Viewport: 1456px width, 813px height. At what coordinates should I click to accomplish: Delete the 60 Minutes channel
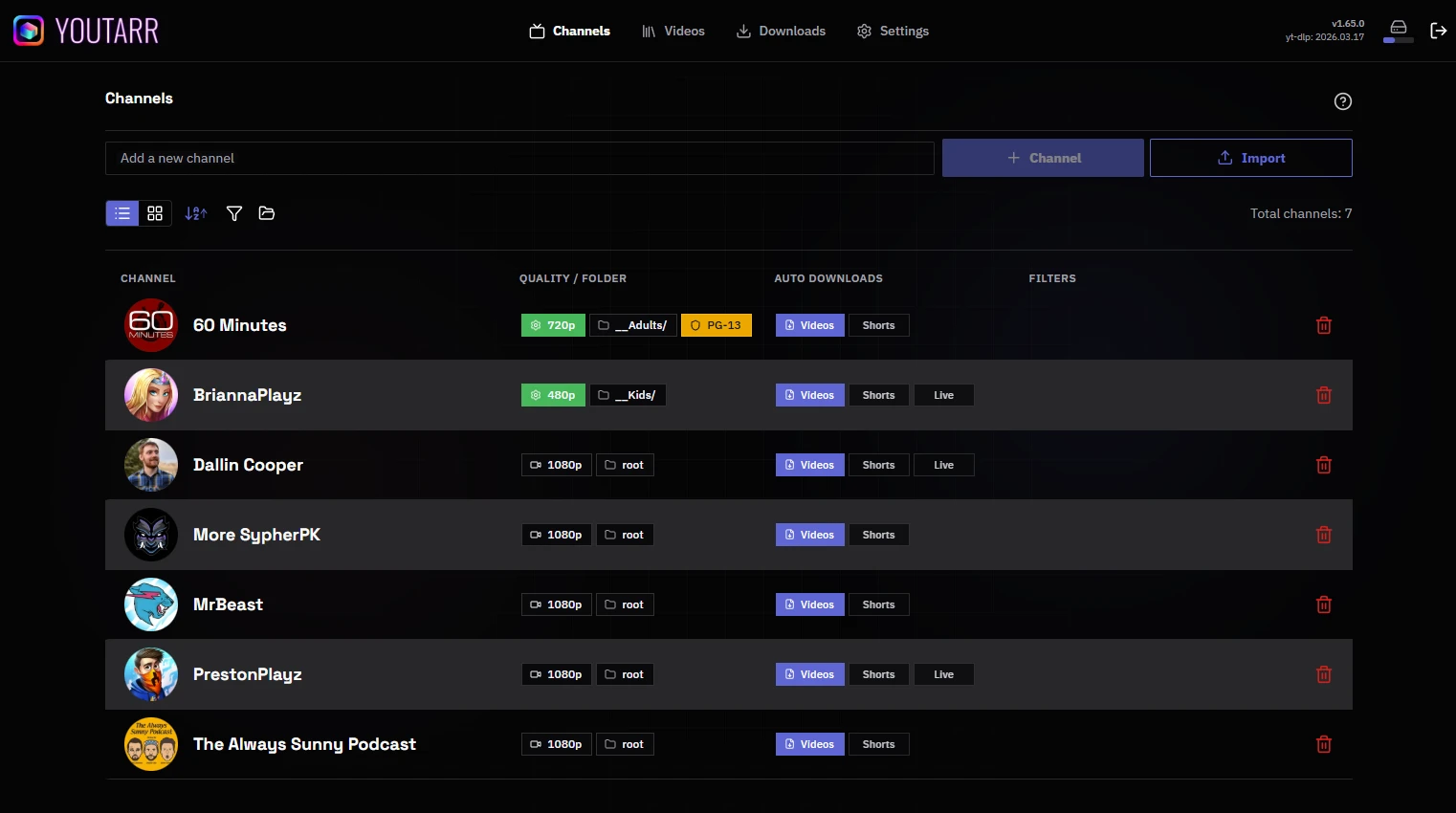1324,325
